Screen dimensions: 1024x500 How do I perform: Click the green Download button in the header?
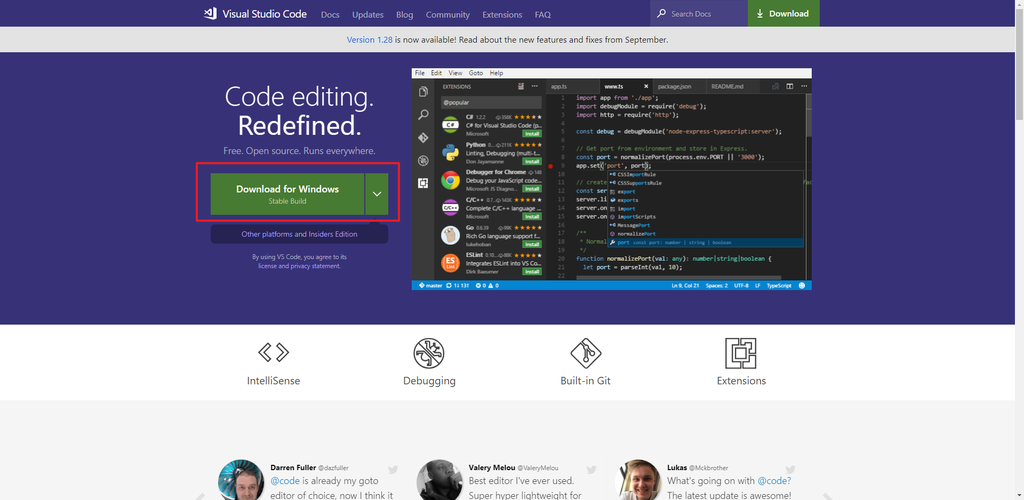point(783,14)
